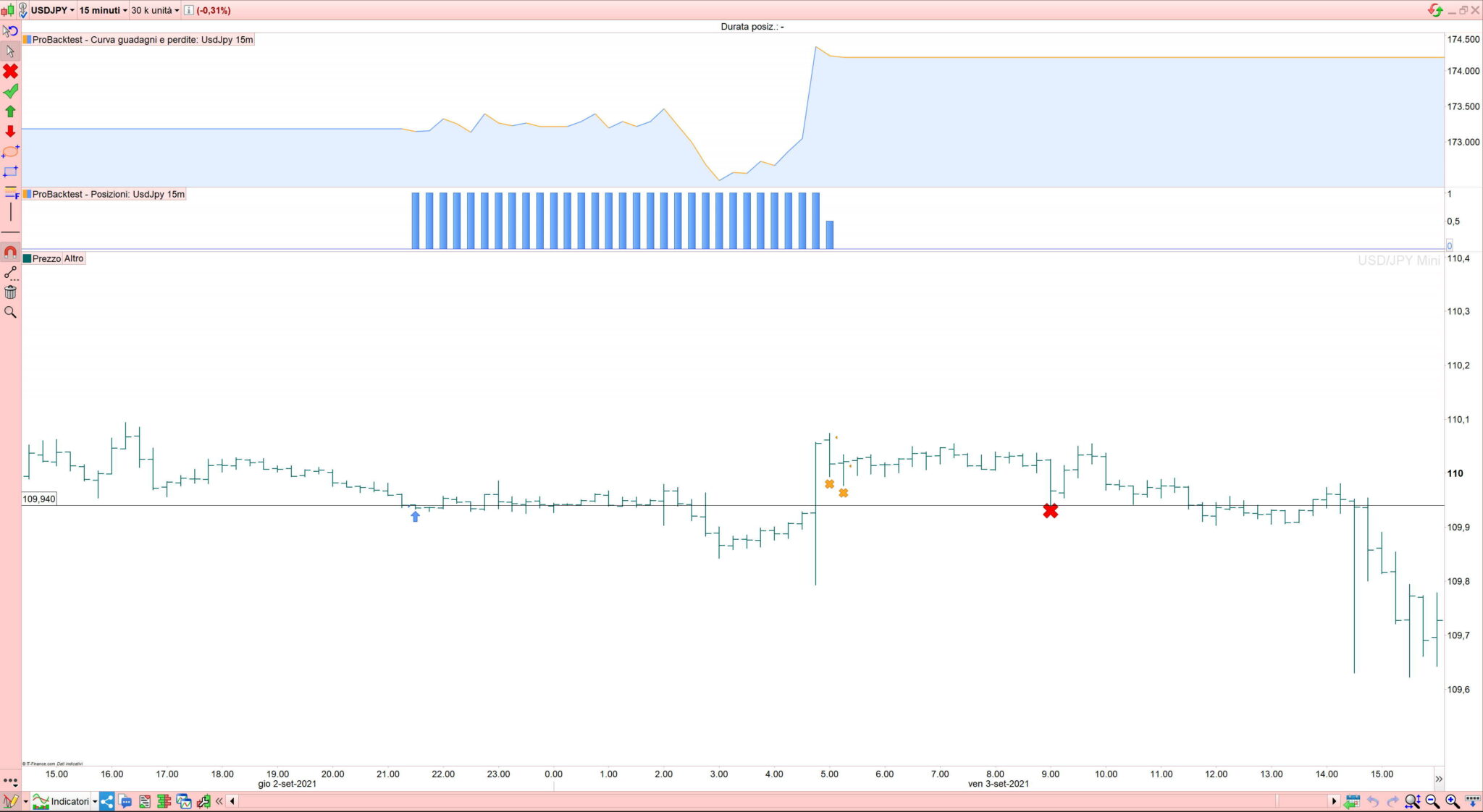Screen dimensions: 1483x812
Task: Toggle the cursor pointer mode tool
Action: point(10,51)
